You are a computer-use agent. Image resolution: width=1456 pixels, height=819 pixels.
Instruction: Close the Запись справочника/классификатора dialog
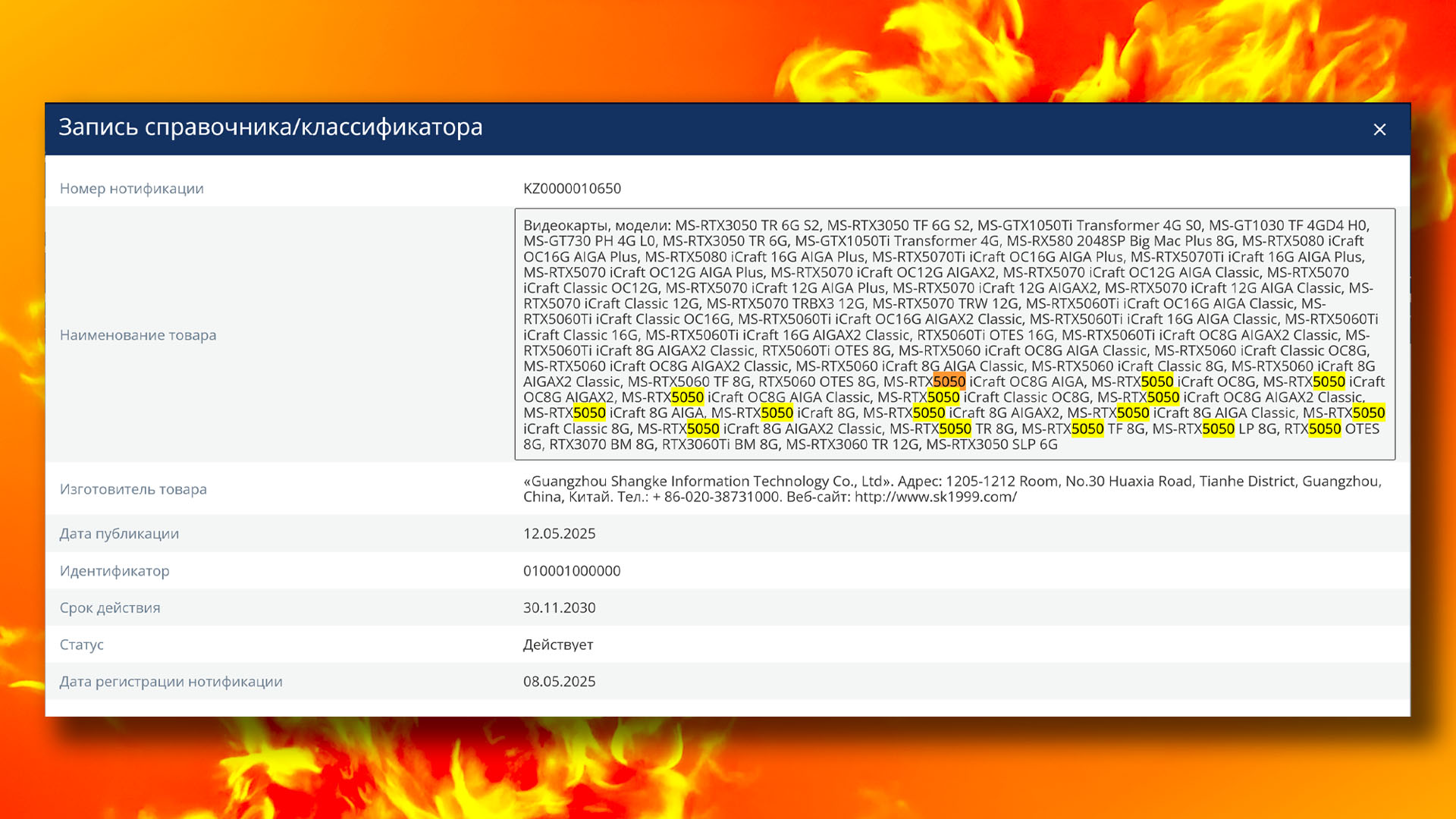pyautogui.click(x=1379, y=130)
